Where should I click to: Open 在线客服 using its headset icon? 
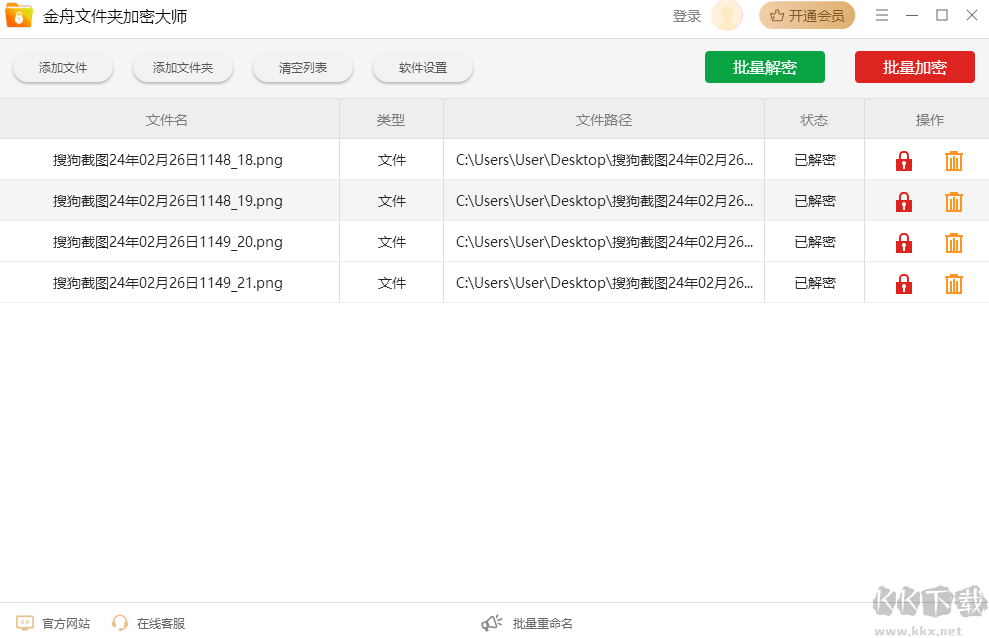tap(120, 622)
